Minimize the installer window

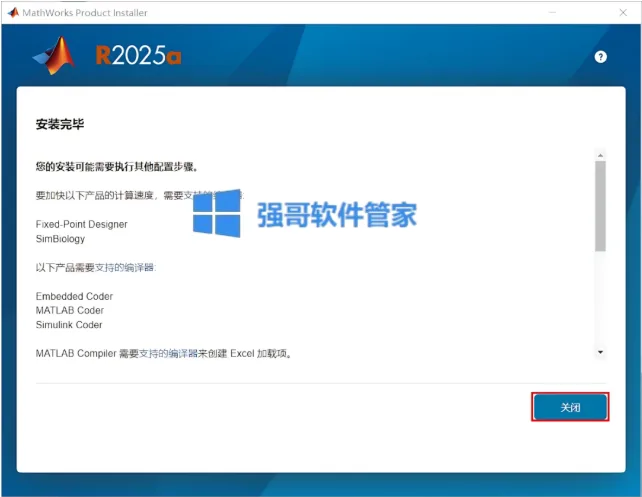tap(552, 13)
